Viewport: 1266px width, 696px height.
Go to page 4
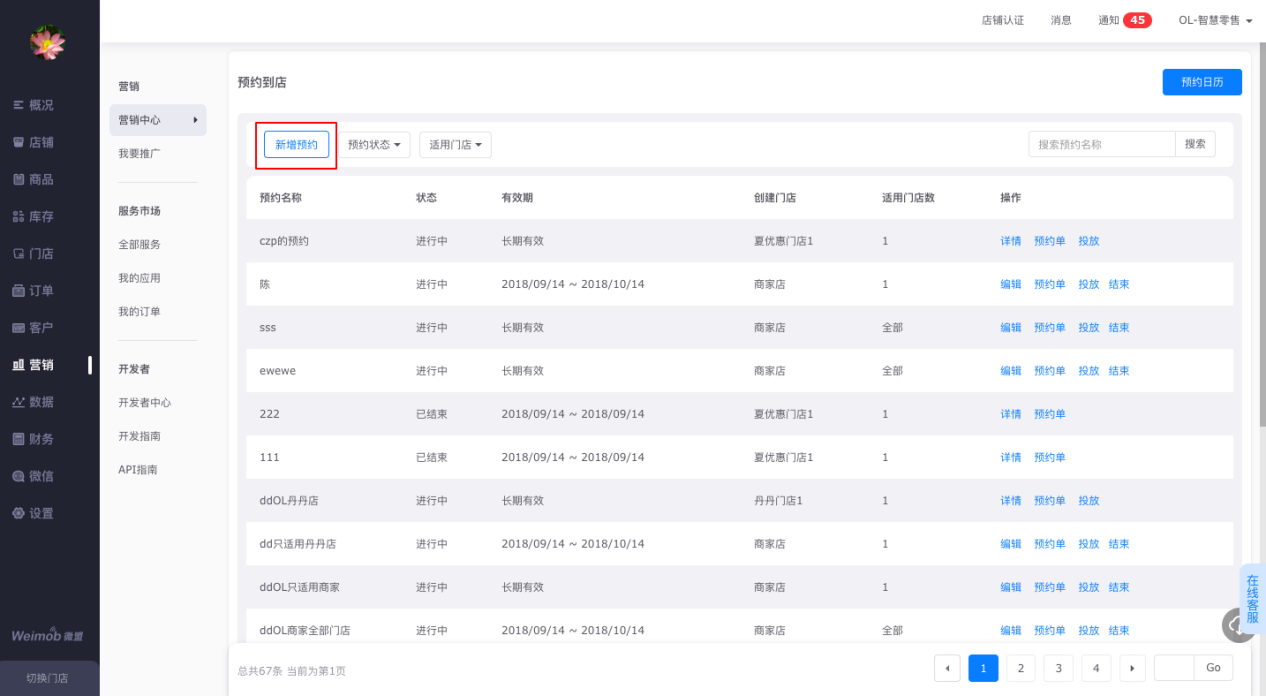1096,668
